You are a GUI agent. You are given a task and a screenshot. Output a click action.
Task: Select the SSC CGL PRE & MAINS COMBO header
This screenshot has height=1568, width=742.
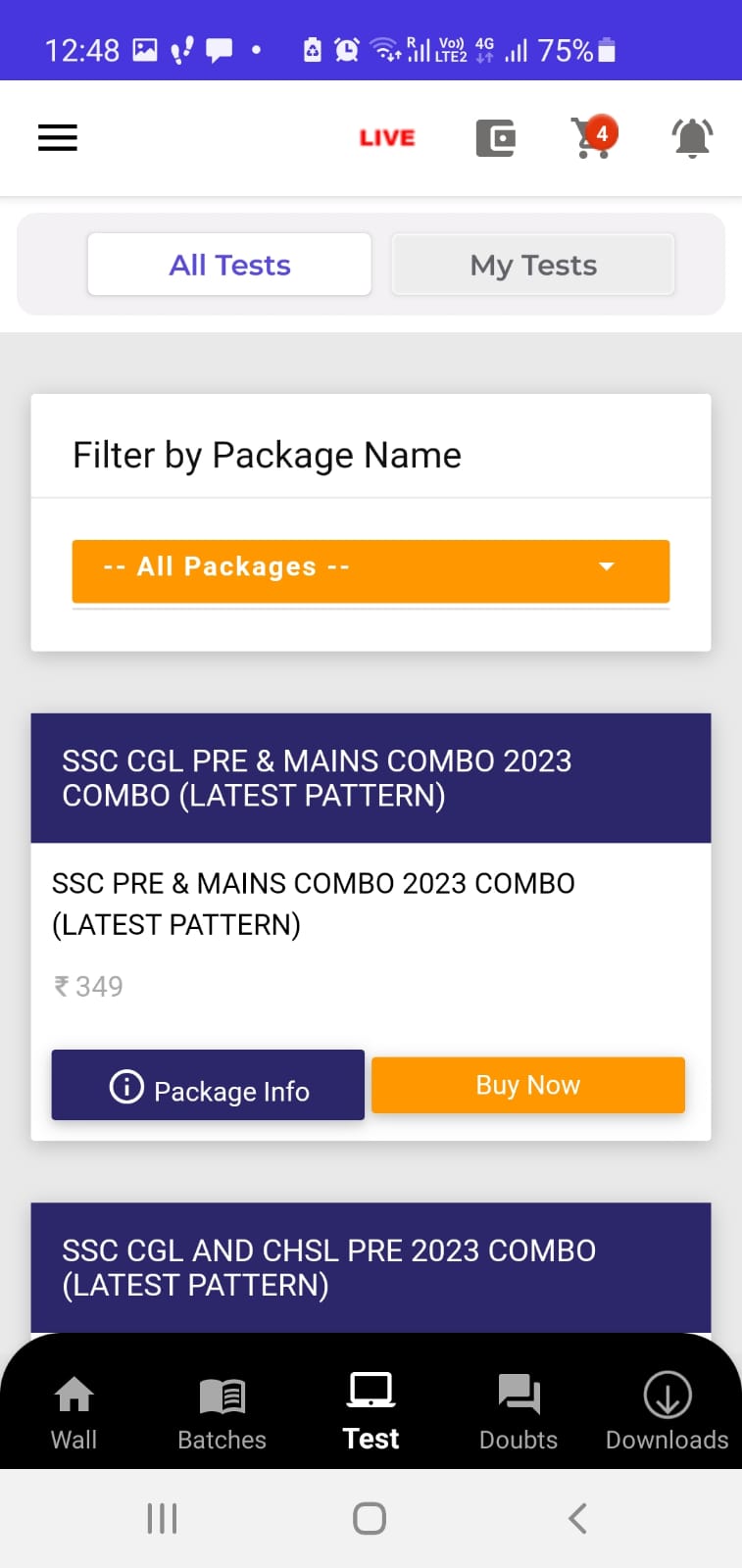[x=371, y=778]
